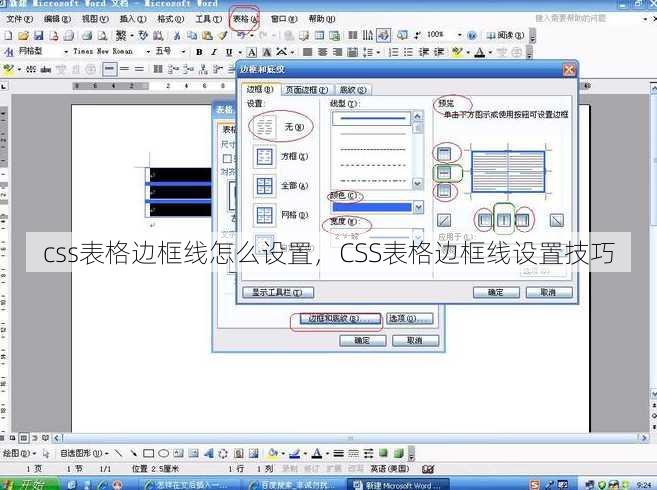
Task: Click the drawing toolbar line style icon
Action: [339, 453]
